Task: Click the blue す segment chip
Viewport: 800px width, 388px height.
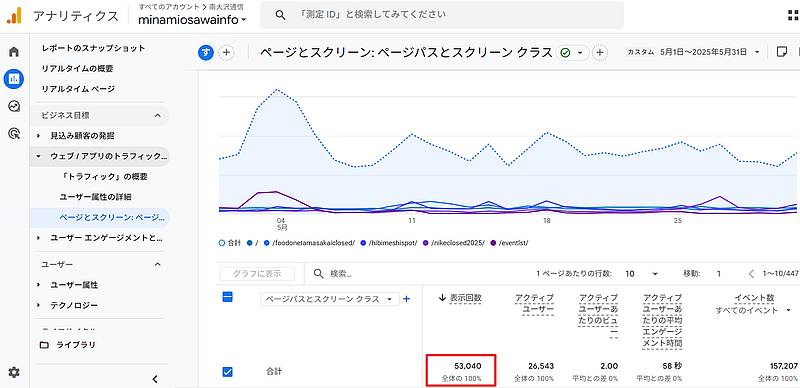Action: (x=206, y=52)
